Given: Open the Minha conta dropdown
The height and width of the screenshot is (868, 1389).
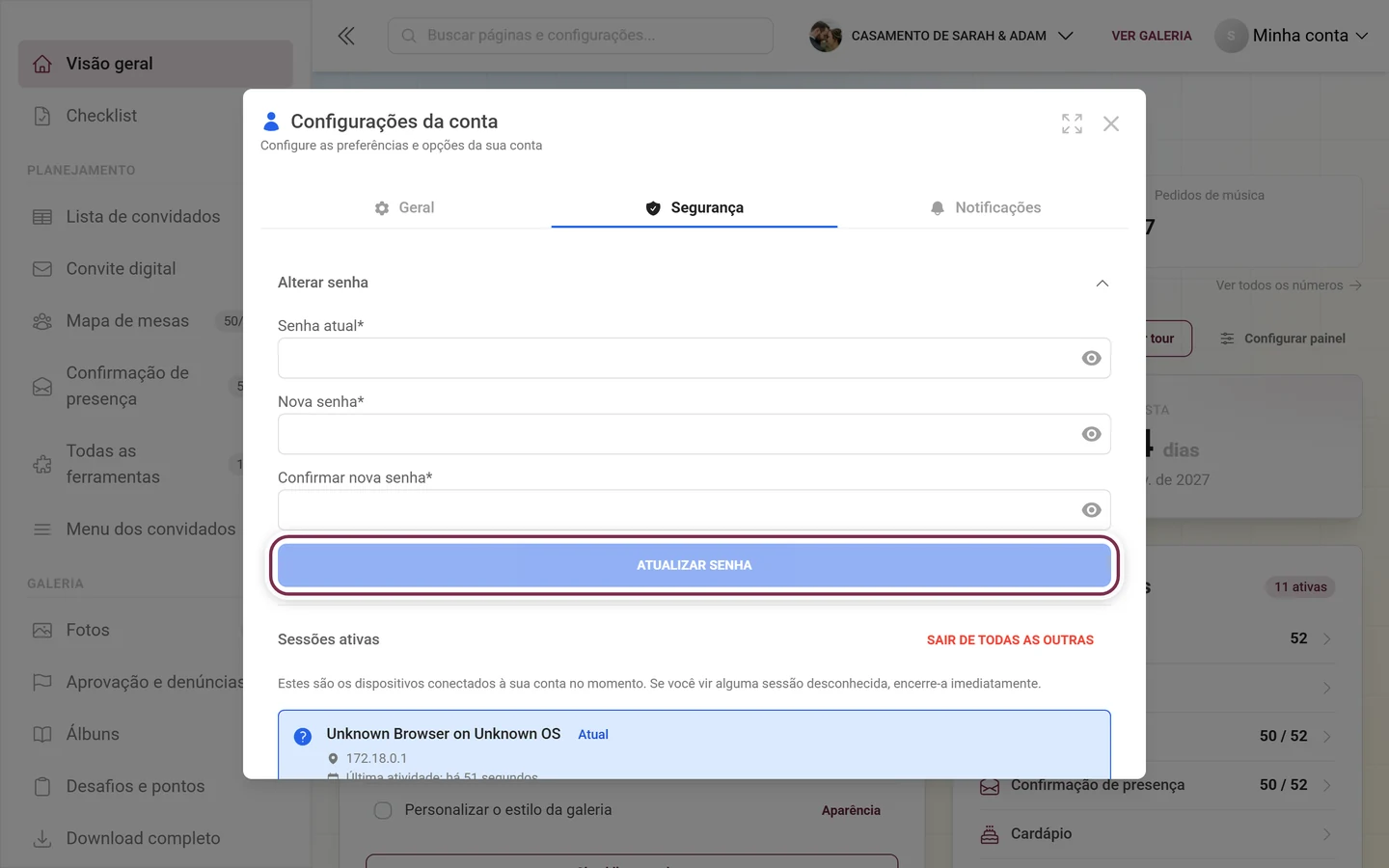Looking at the screenshot, I should pyautogui.click(x=1292, y=36).
